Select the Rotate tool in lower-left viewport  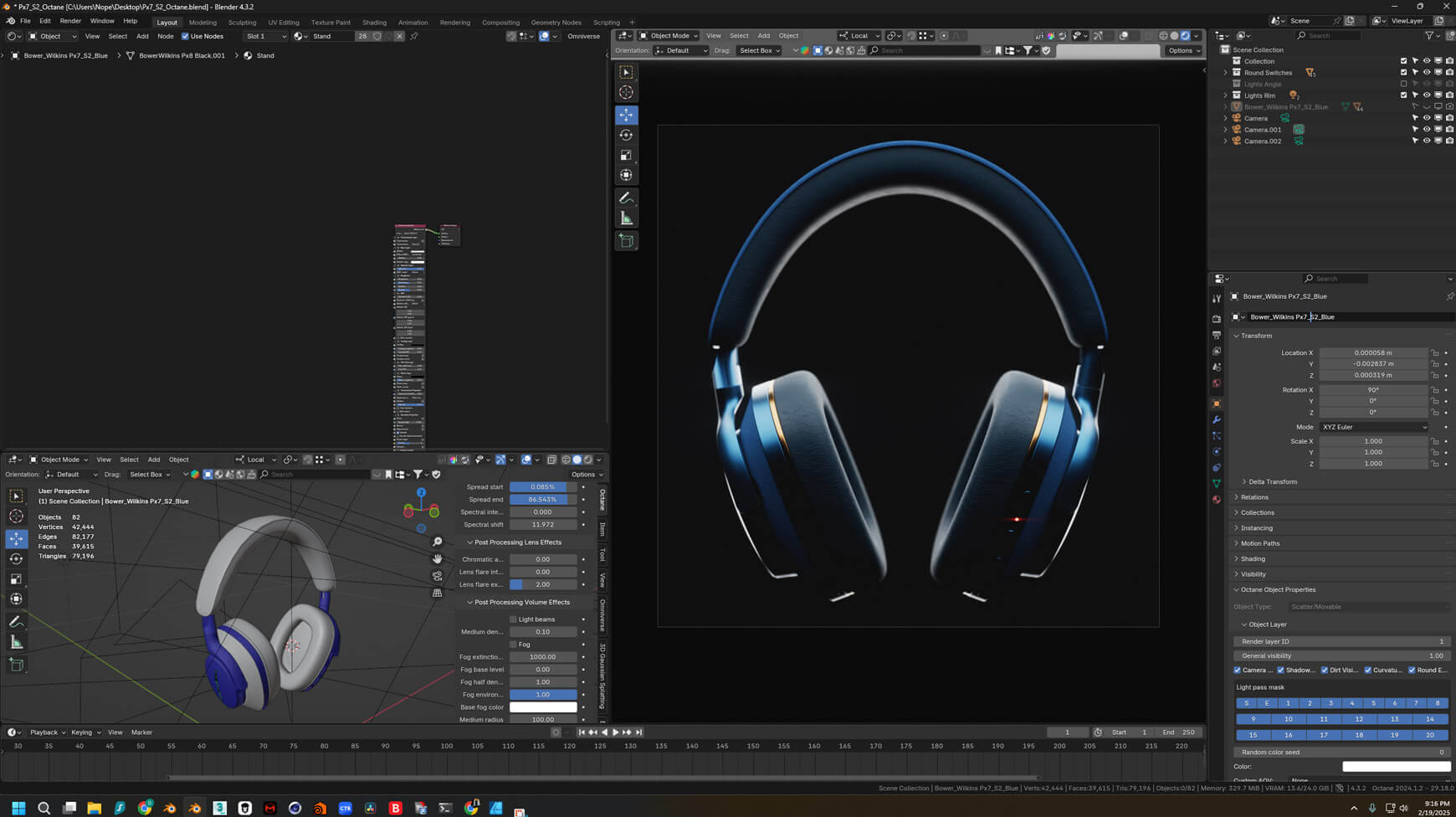click(16, 558)
